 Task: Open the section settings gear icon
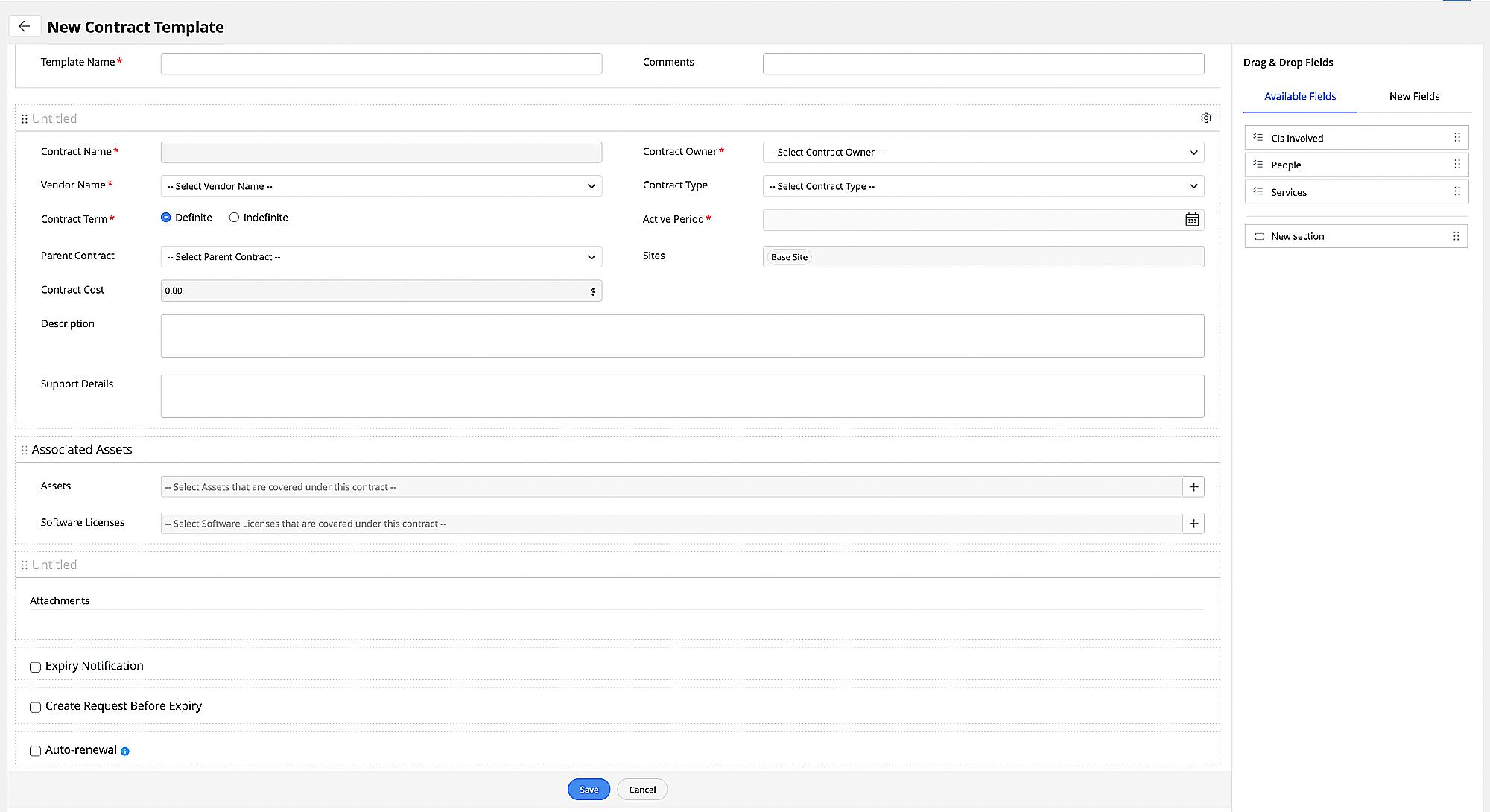1205,118
